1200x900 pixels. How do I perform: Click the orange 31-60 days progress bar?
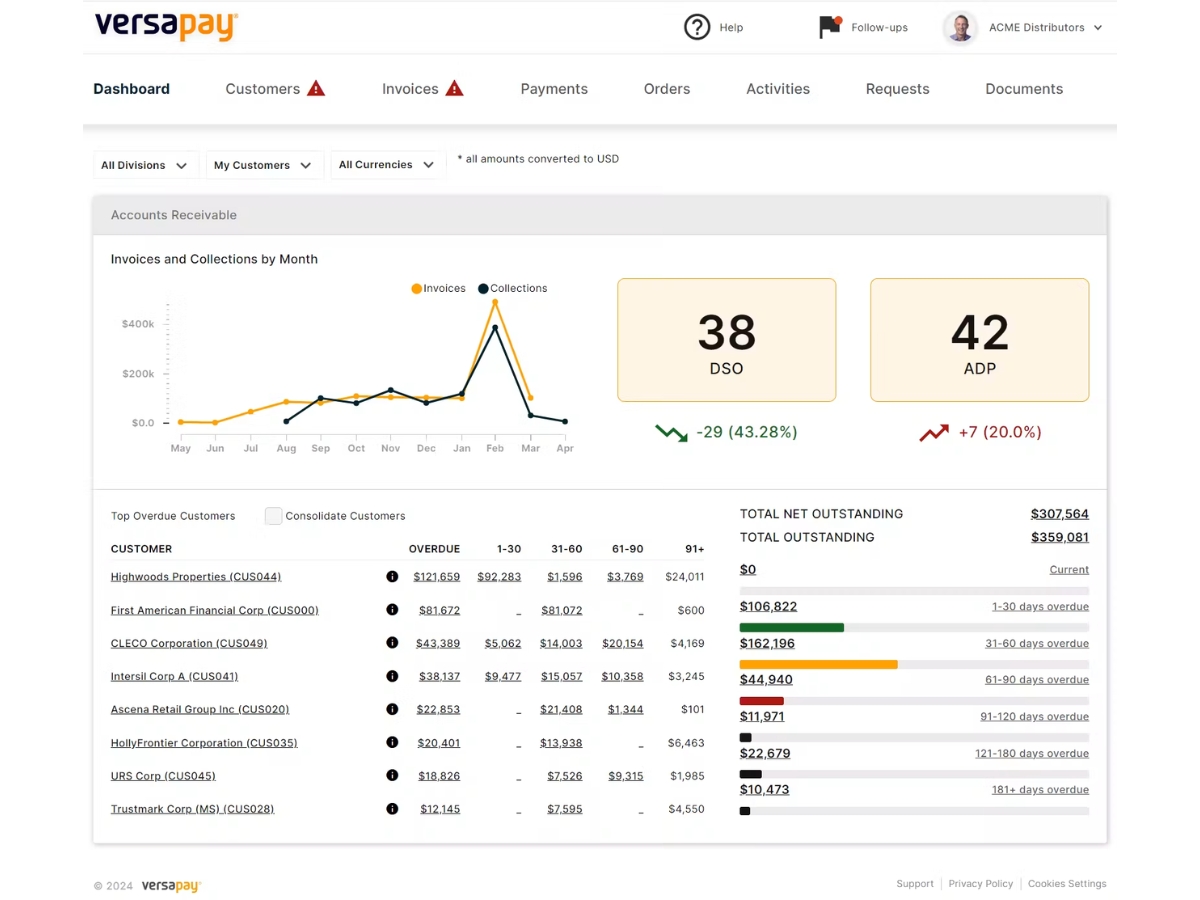click(x=819, y=664)
